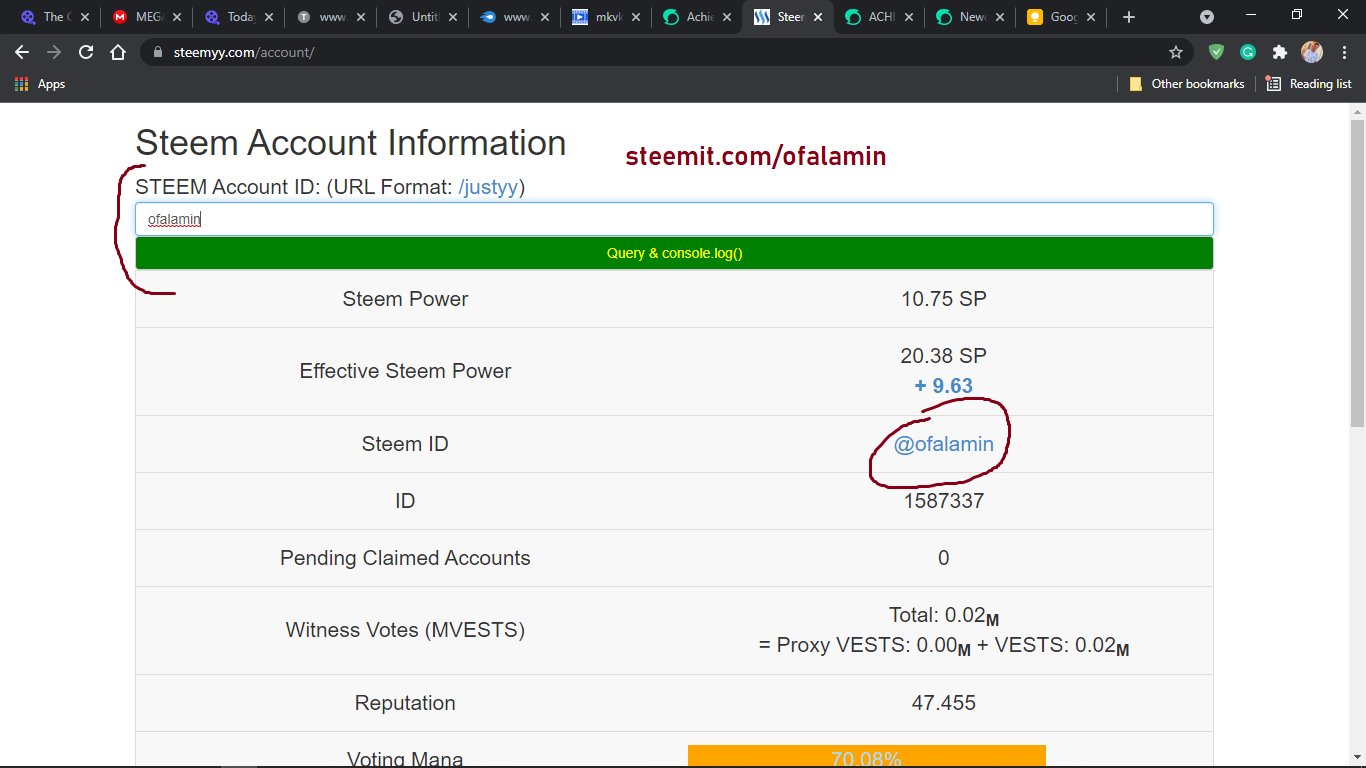The image size is (1366, 768).
Task: Go back to the previous page
Action: (22, 52)
